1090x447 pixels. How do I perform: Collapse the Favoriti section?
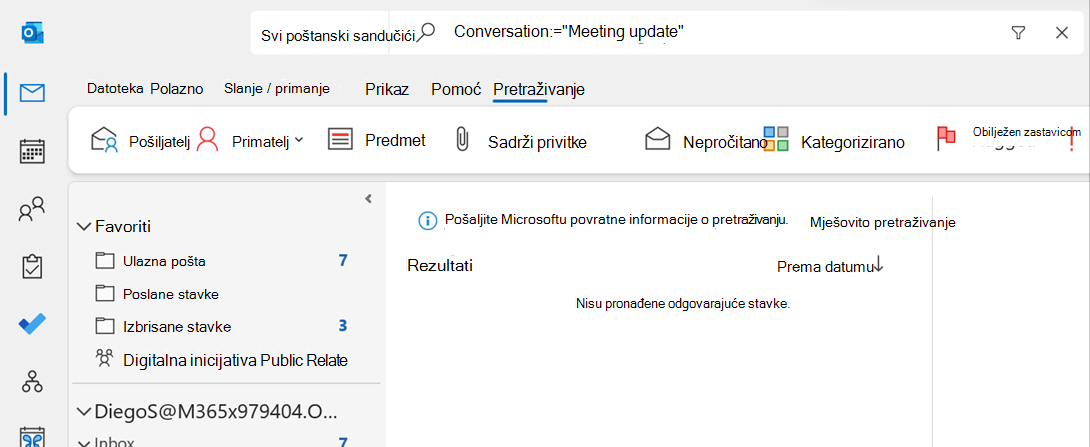(x=84, y=227)
